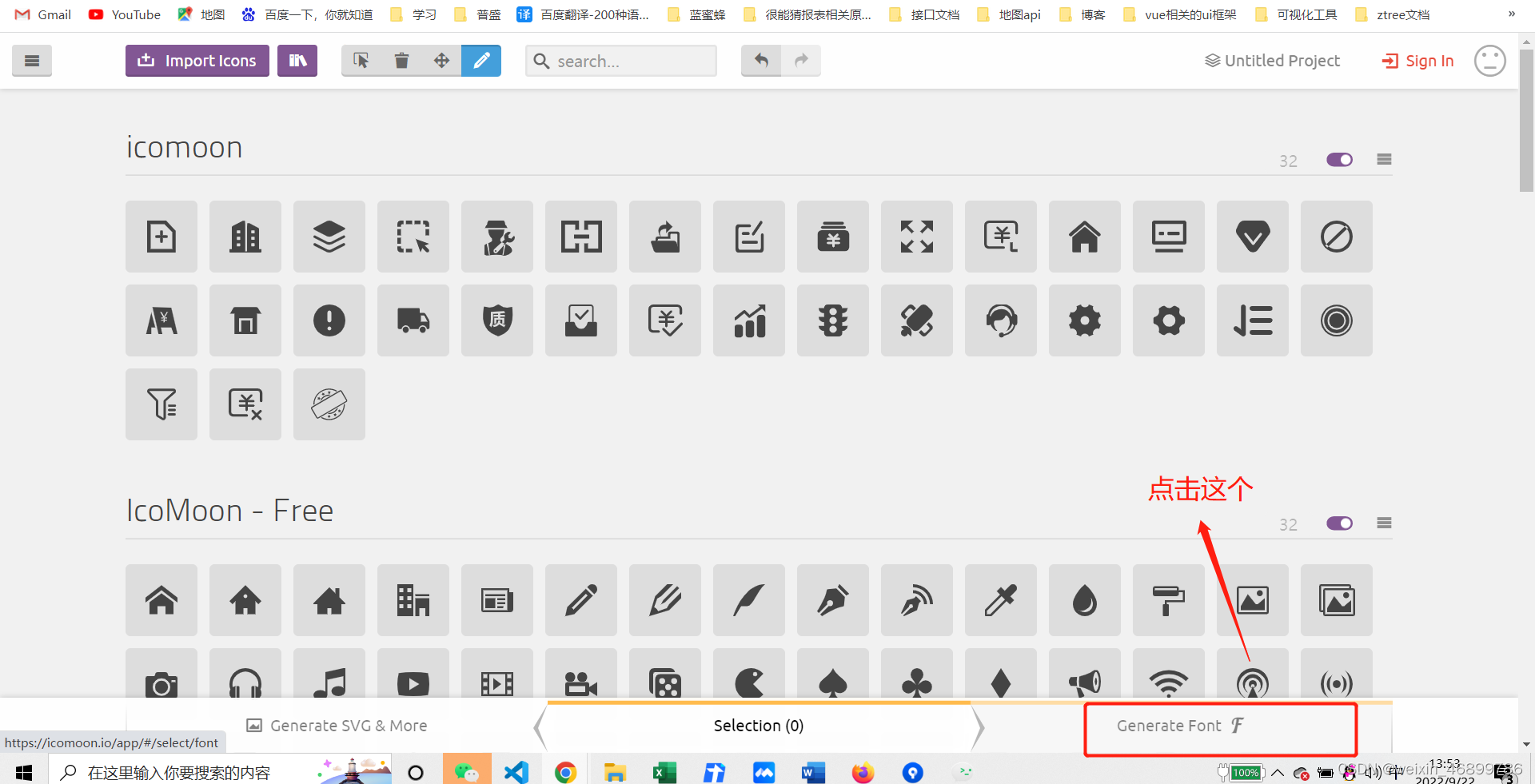Select the home icon in icomoon set
This screenshot has height=784, width=1535.
pos(1085,237)
